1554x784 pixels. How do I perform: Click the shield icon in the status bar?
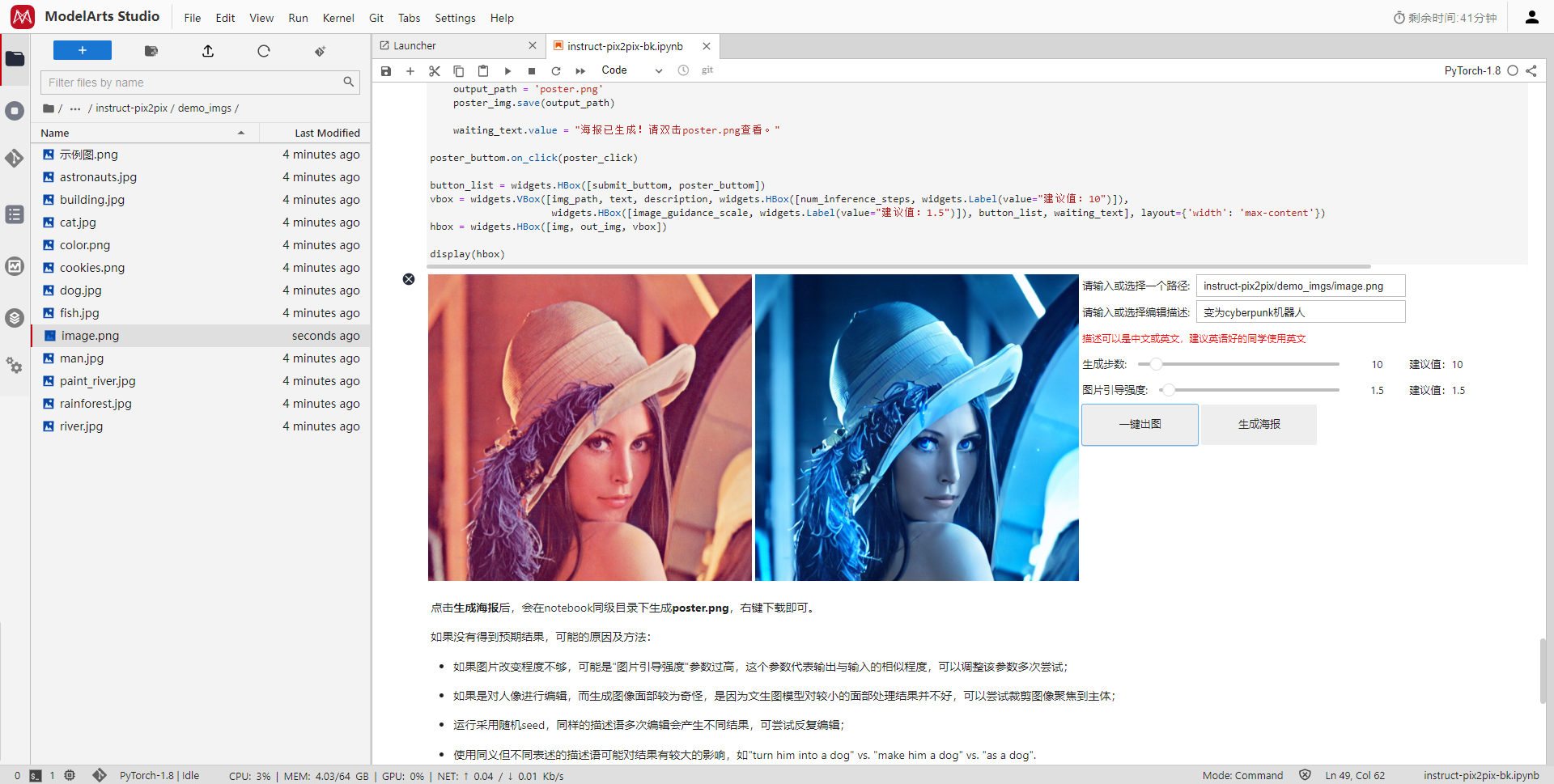(x=1305, y=775)
